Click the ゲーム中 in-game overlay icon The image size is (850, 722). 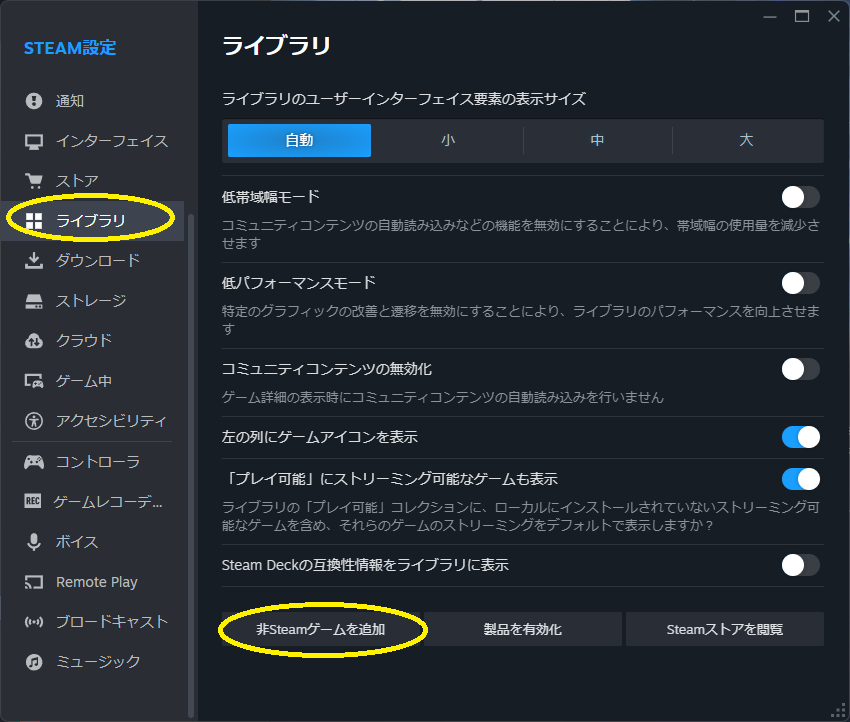[34, 381]
